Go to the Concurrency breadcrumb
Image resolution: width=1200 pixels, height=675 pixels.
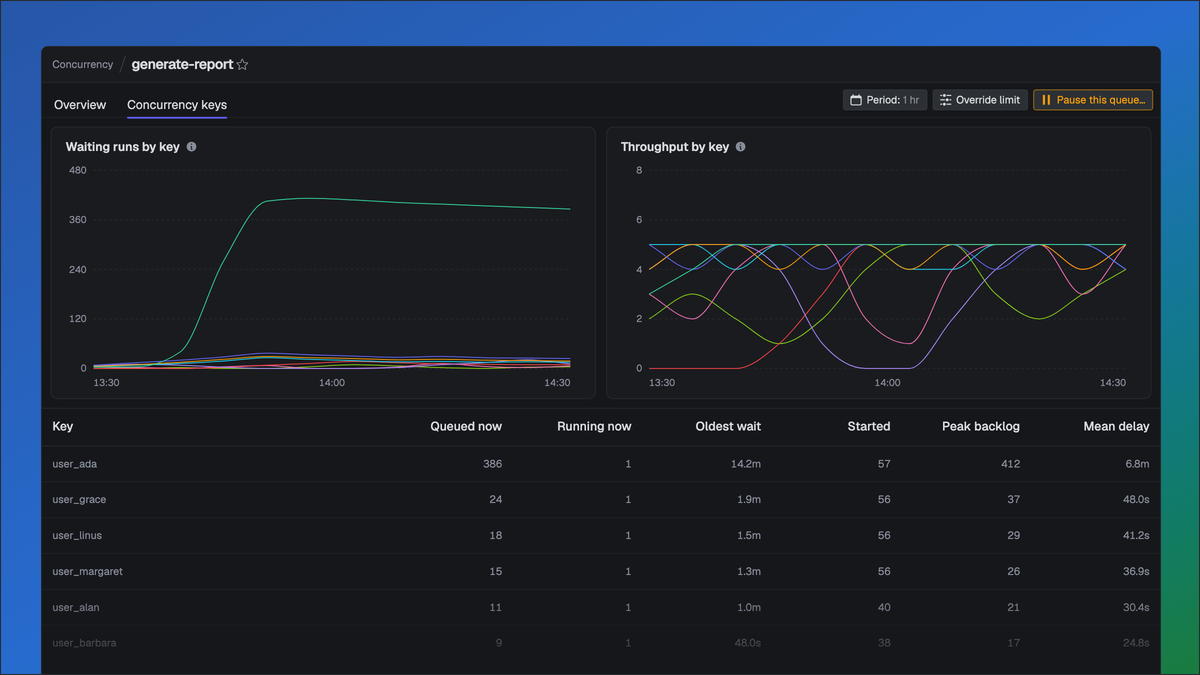pos(83,65)
